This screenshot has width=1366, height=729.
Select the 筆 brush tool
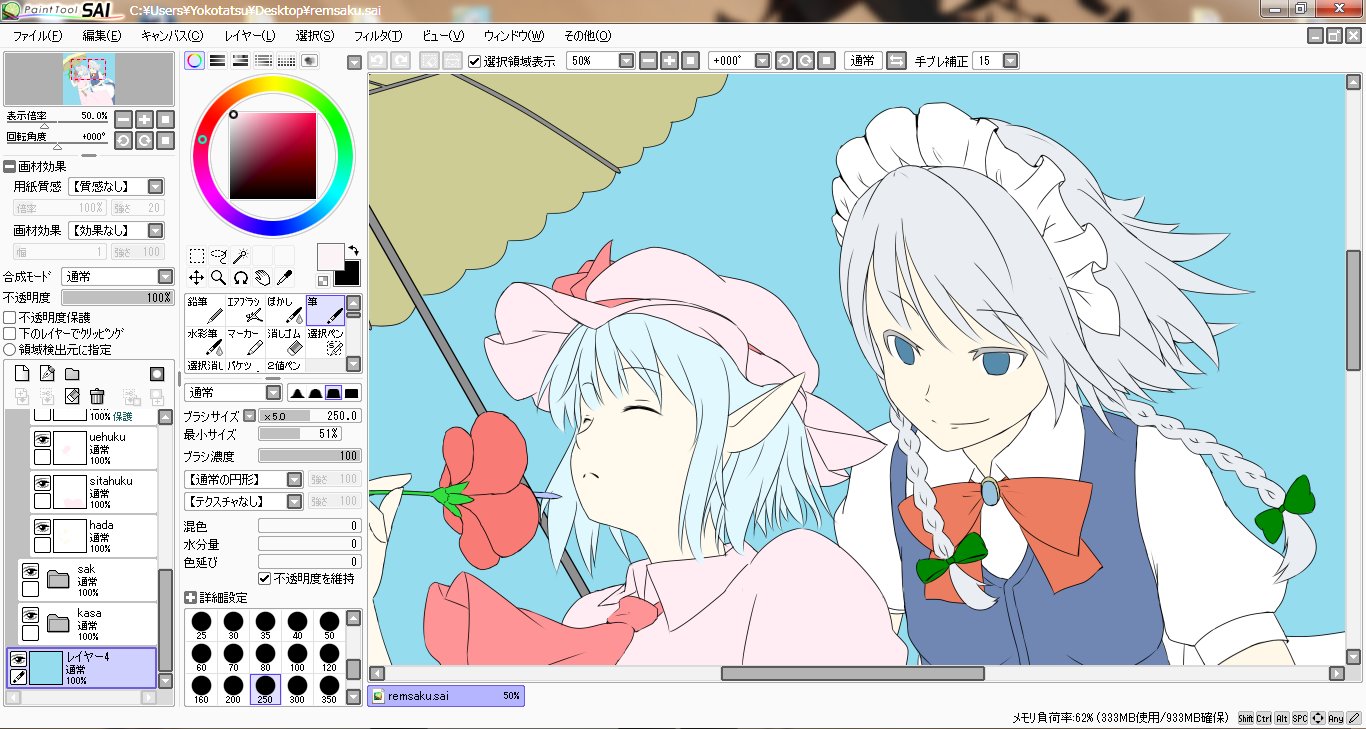[325, 310]
